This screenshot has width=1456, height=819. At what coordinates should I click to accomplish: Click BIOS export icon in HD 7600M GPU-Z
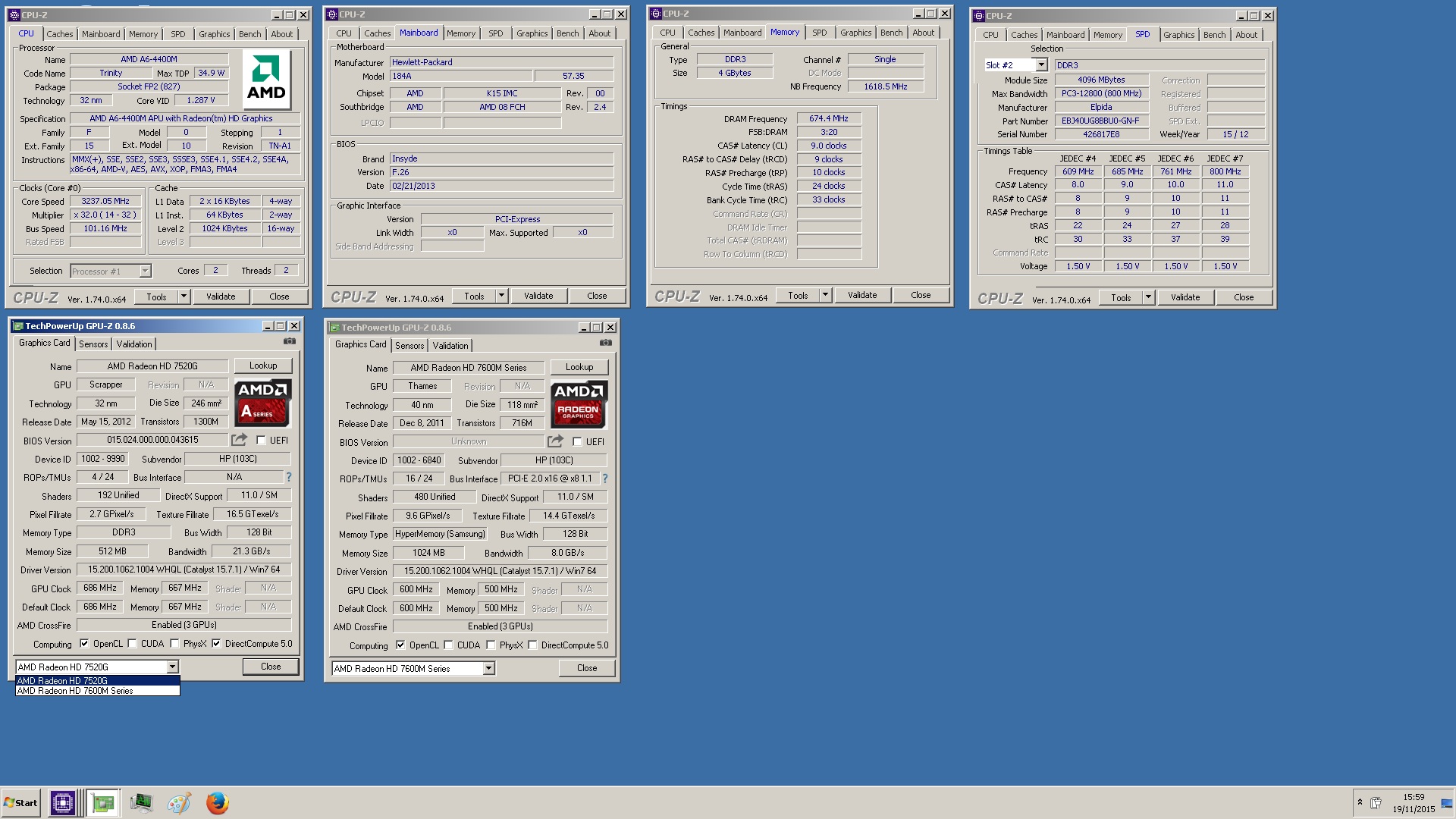(x=556, y=441)
